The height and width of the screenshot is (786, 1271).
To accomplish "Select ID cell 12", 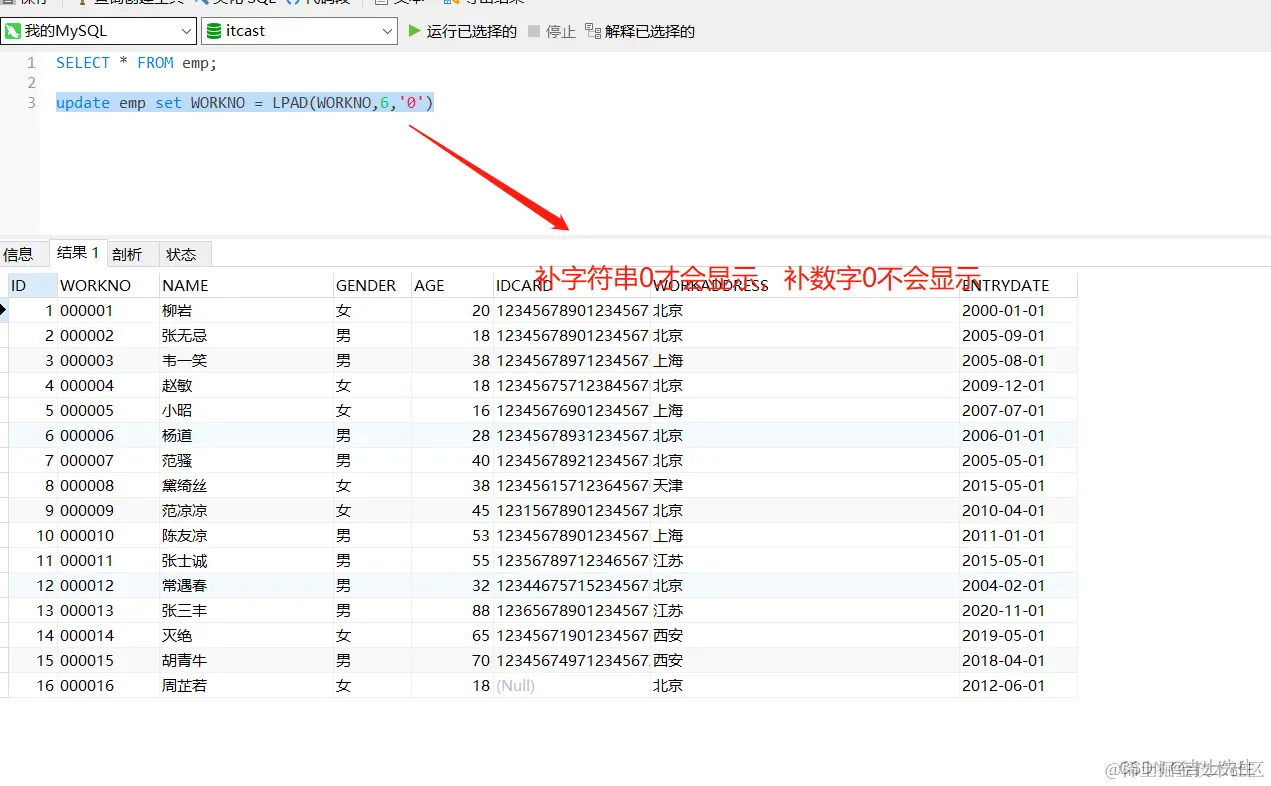I will pyautogui.click(x=33, y=585).
